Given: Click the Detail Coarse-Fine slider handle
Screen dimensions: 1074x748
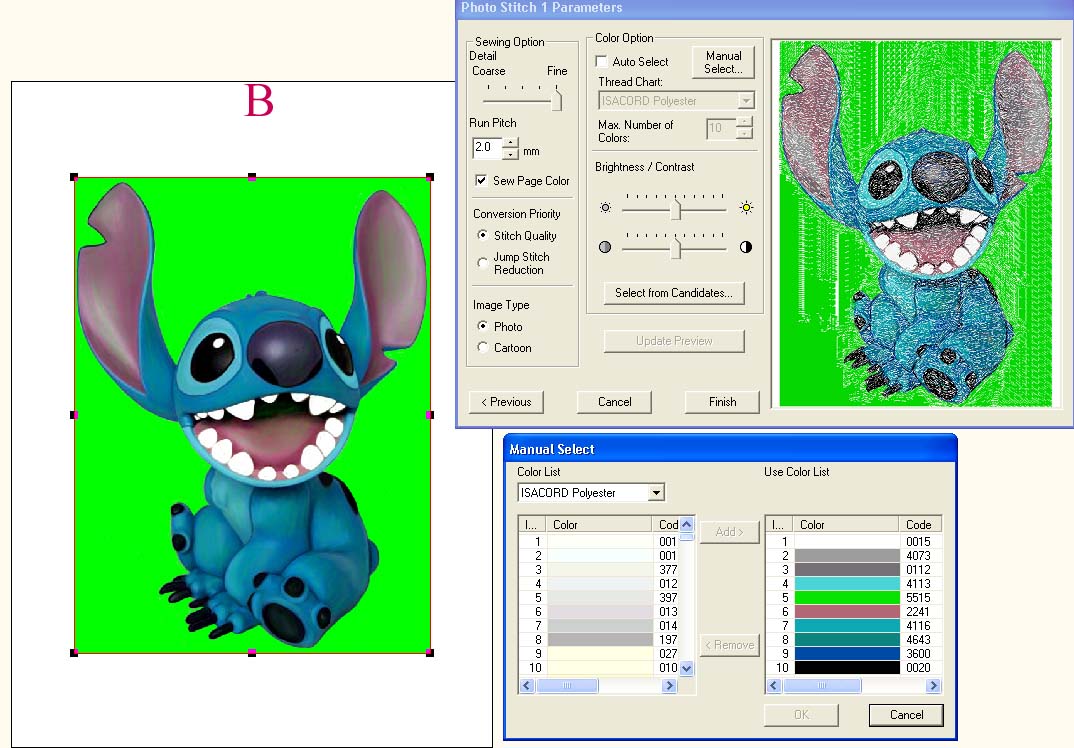Looking at the screenshot, I should coord(557,100).
